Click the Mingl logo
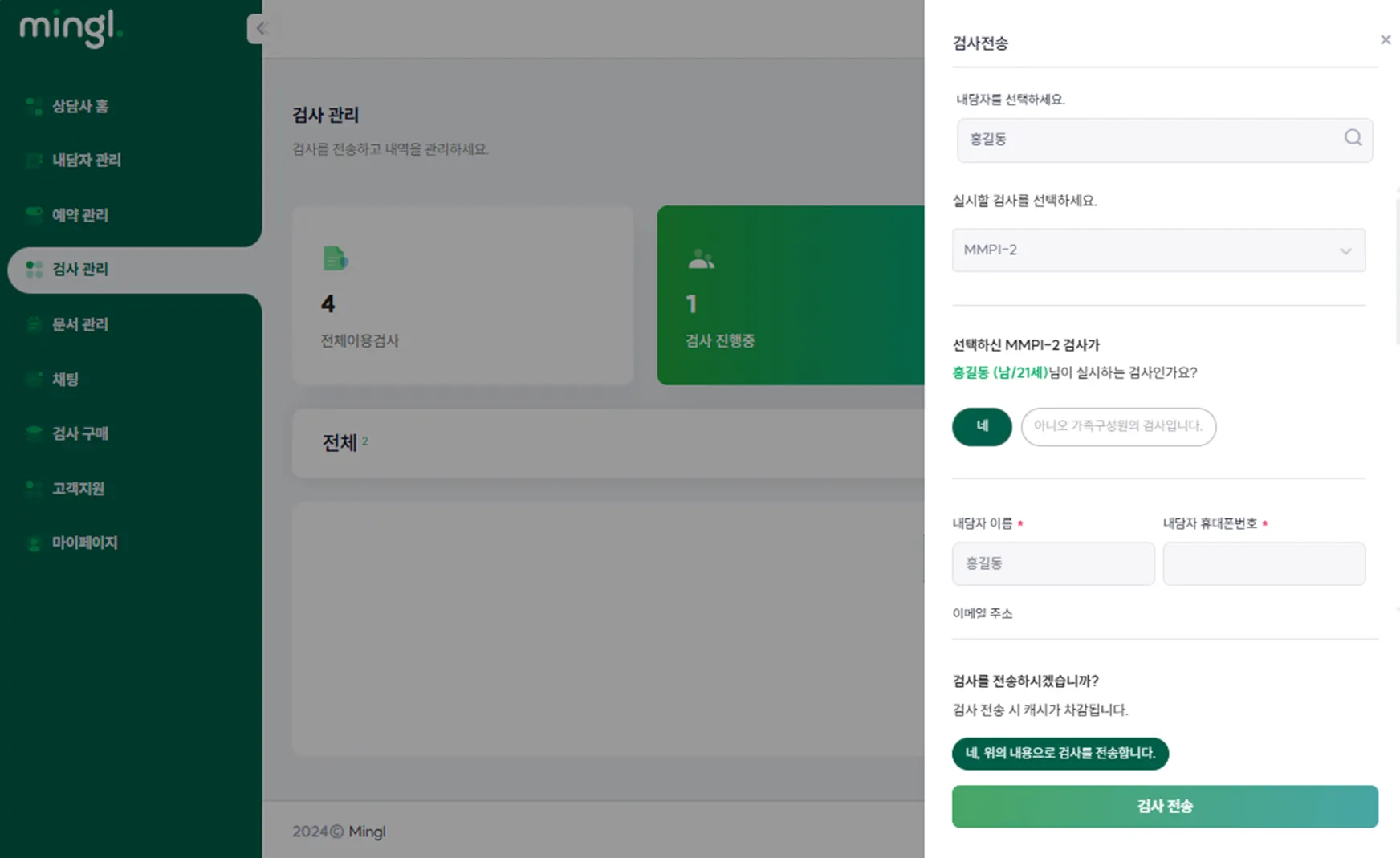This screenshot has height=858, width=1400. pyautogui.click(x=71, y=28)
